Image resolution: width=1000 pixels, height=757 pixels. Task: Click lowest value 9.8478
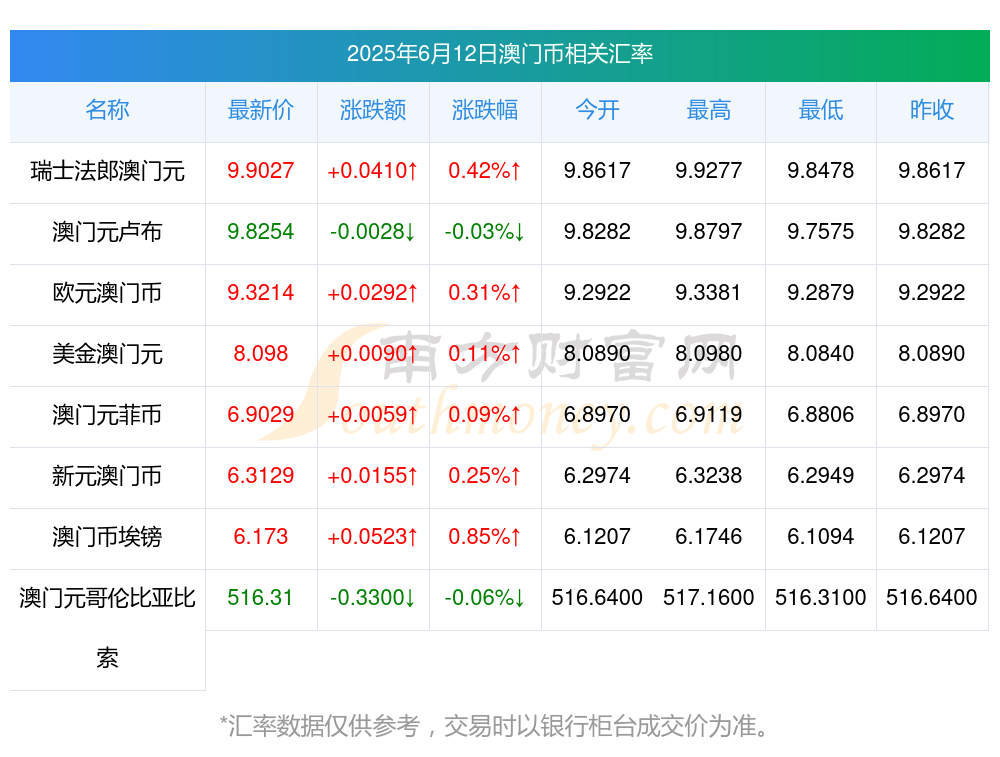pos(821,171)
